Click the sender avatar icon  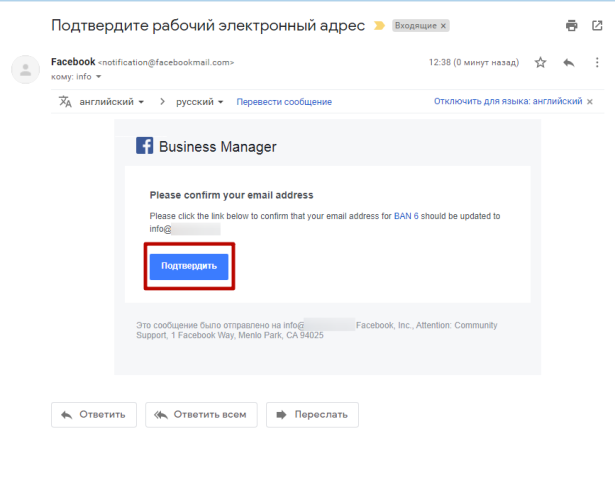(25, 70)
